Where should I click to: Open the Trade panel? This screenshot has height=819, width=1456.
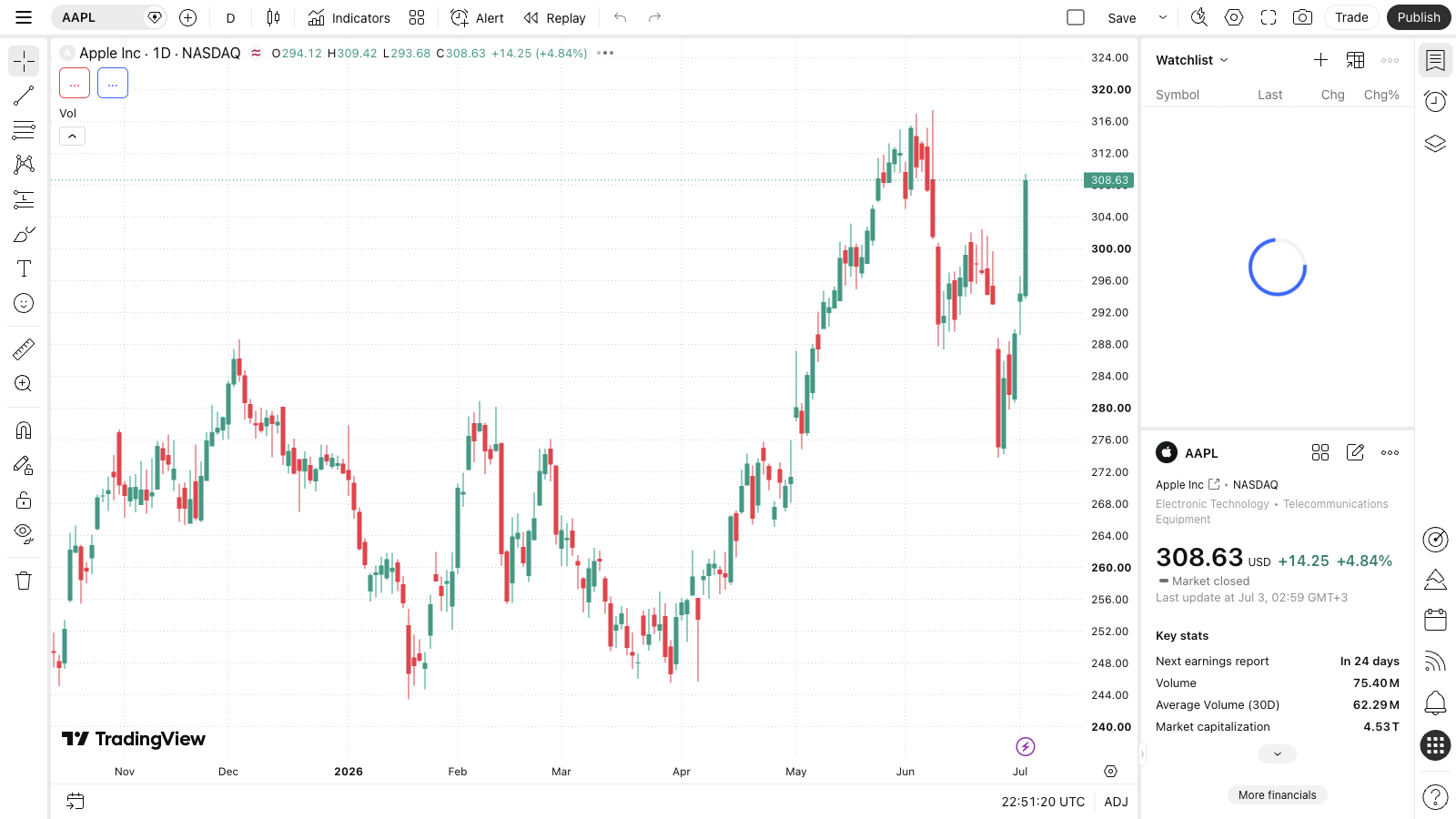click(x=1351, y=17)
